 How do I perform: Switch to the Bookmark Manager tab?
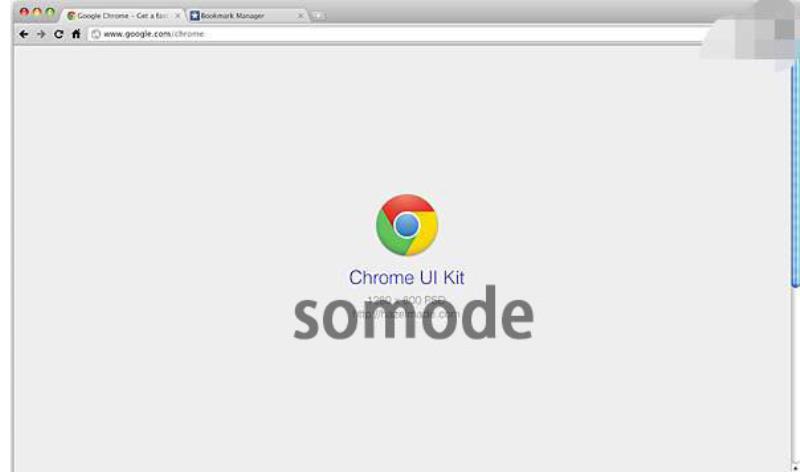pyautogui.click(x=247, y=16)
